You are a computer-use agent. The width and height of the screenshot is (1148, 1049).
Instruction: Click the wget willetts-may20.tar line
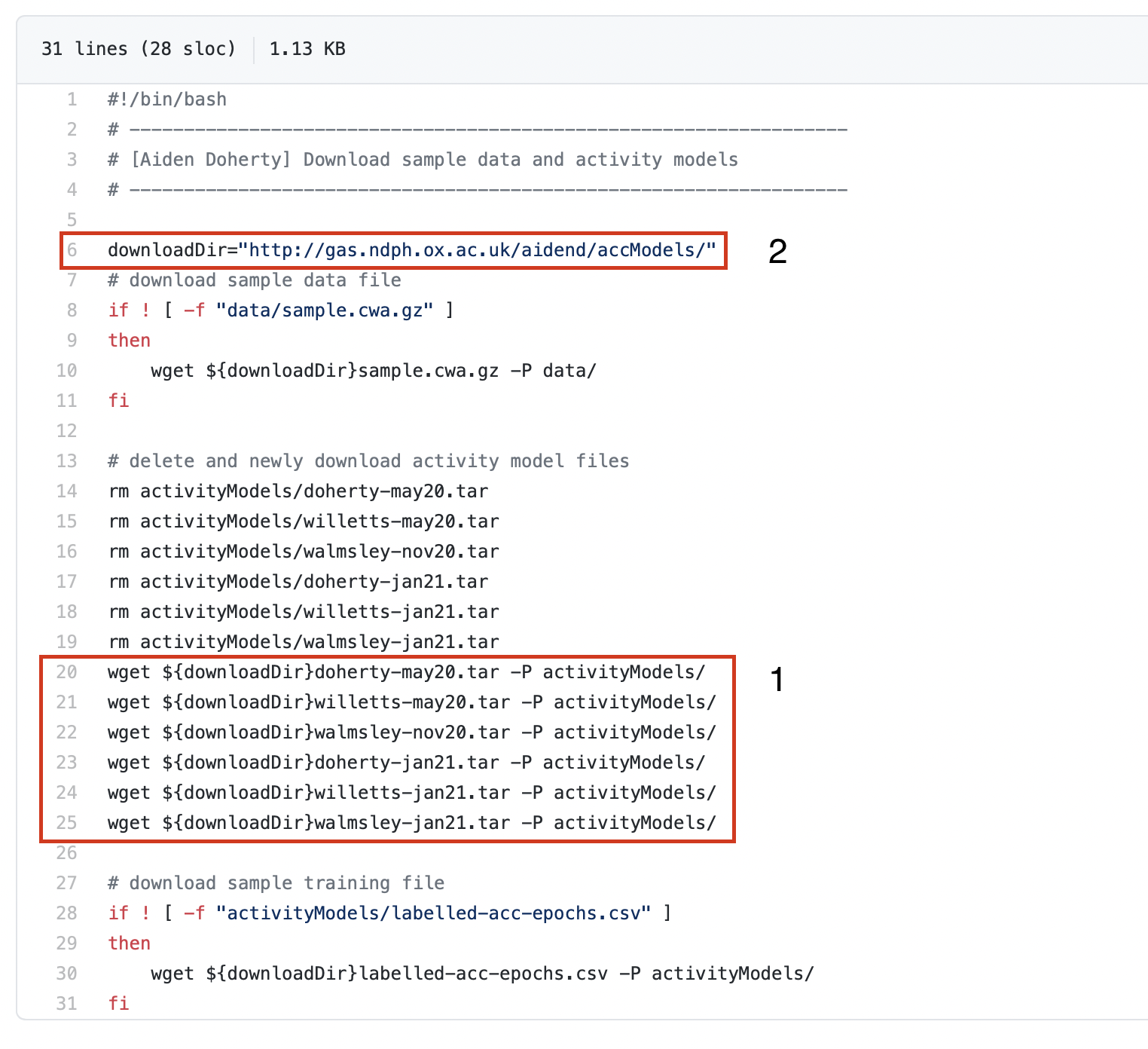pos(412,702)
